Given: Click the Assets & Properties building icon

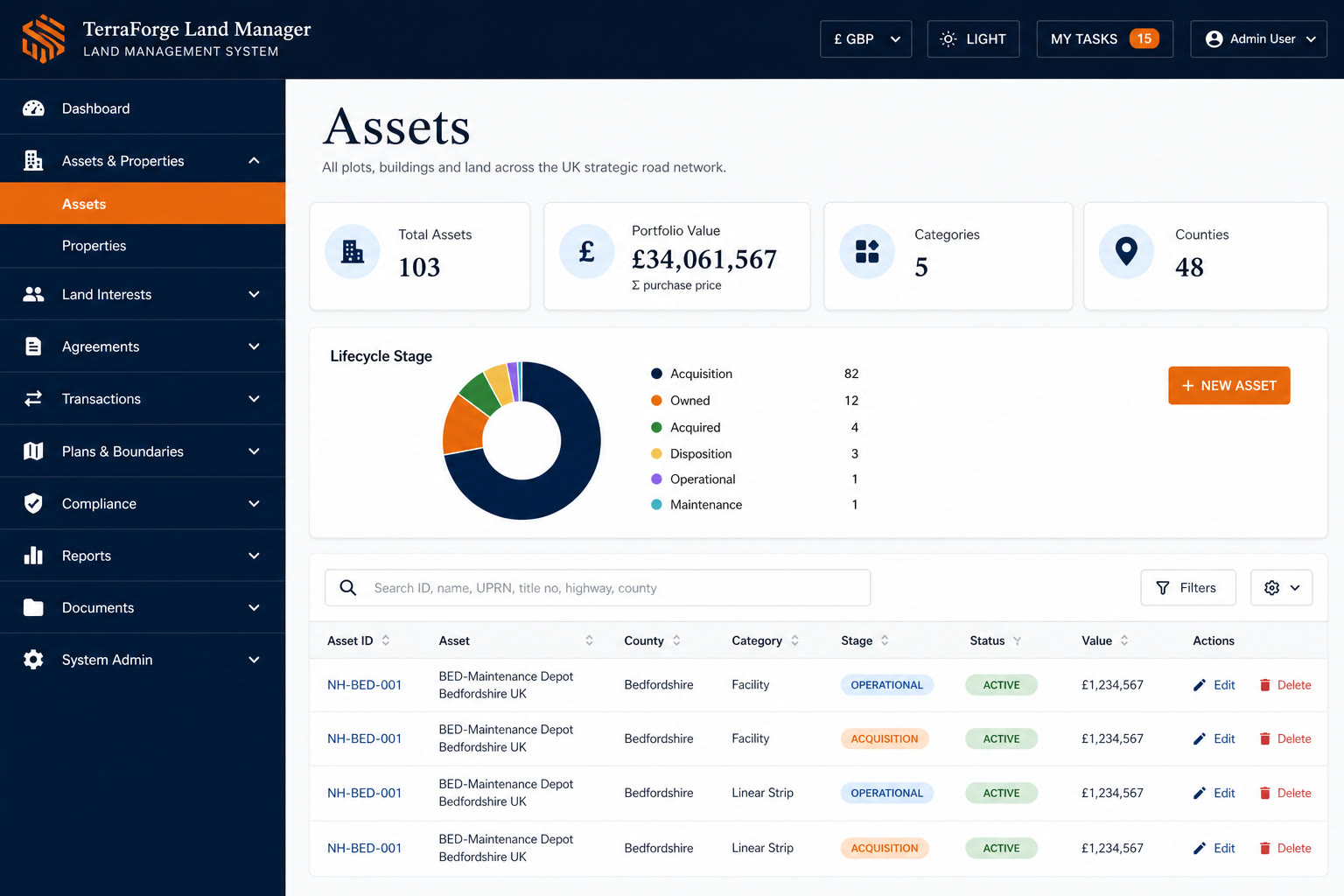Looking at the screenshot, I should click(33, 160).
